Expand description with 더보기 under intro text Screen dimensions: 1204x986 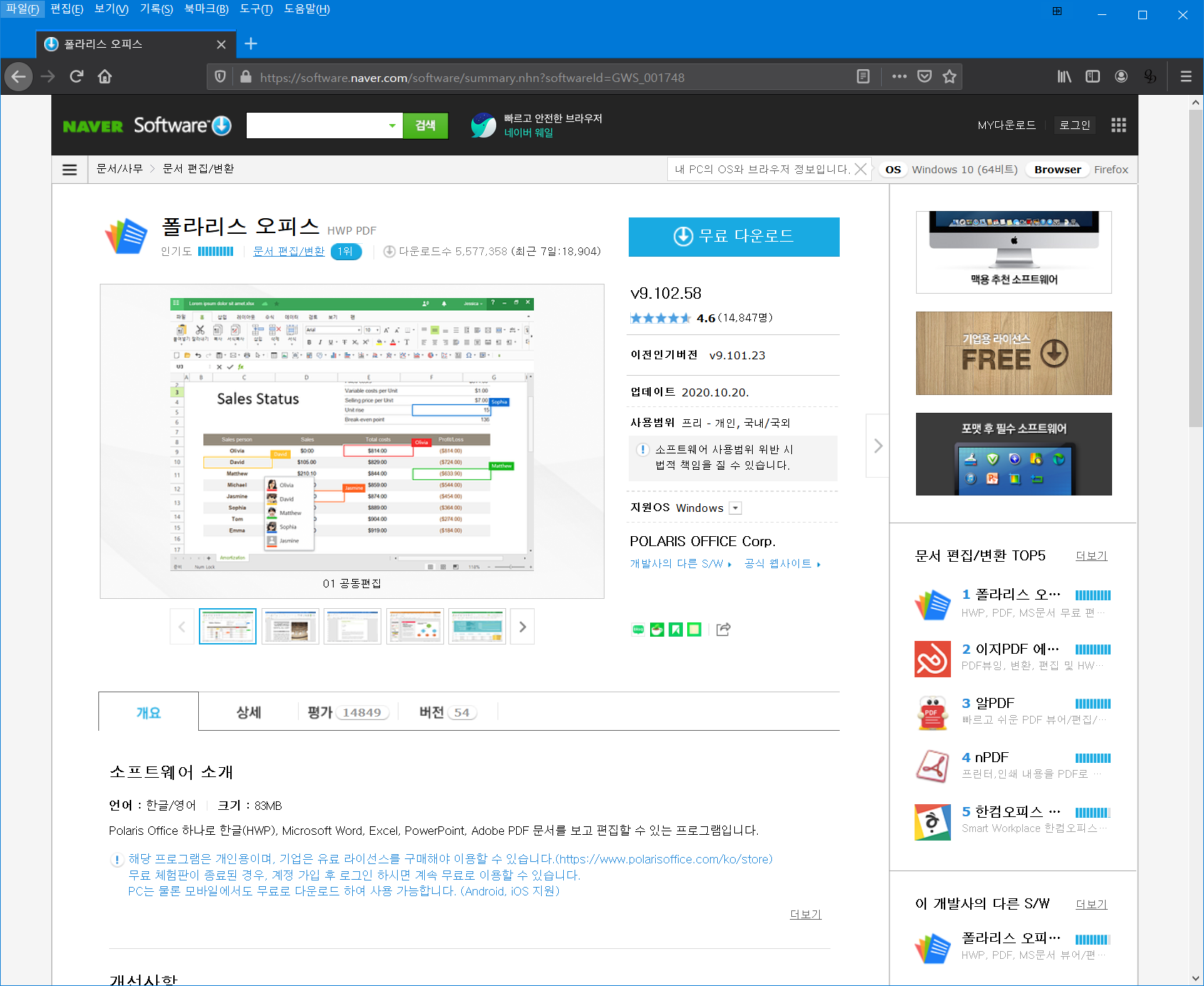(806, 914)
